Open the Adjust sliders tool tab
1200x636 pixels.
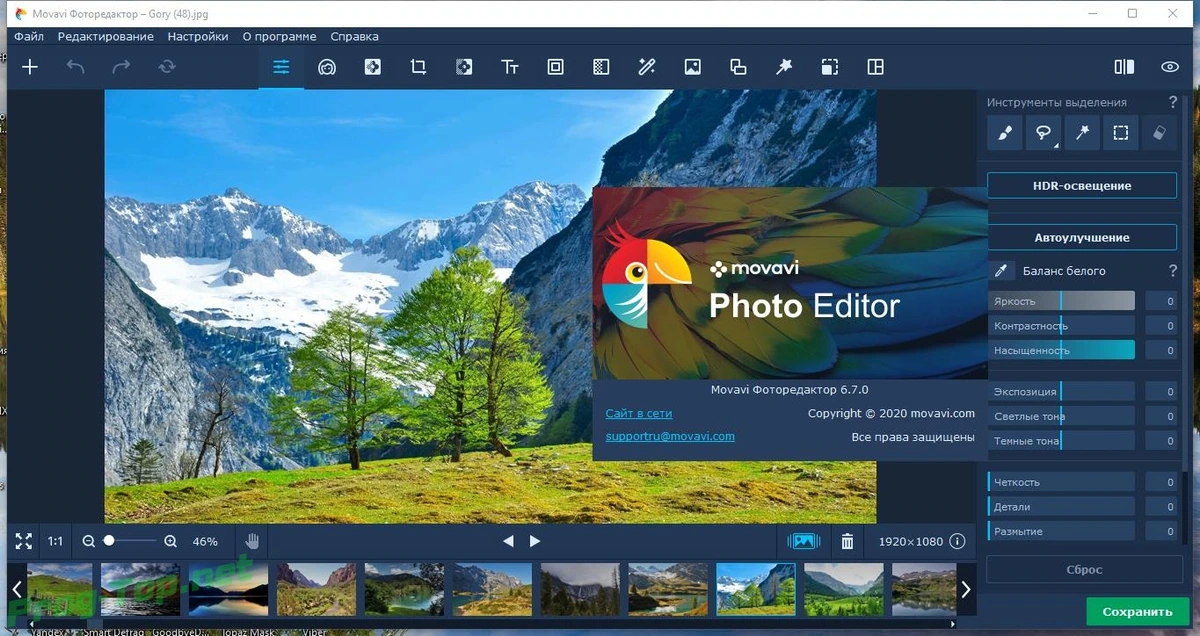281,67
